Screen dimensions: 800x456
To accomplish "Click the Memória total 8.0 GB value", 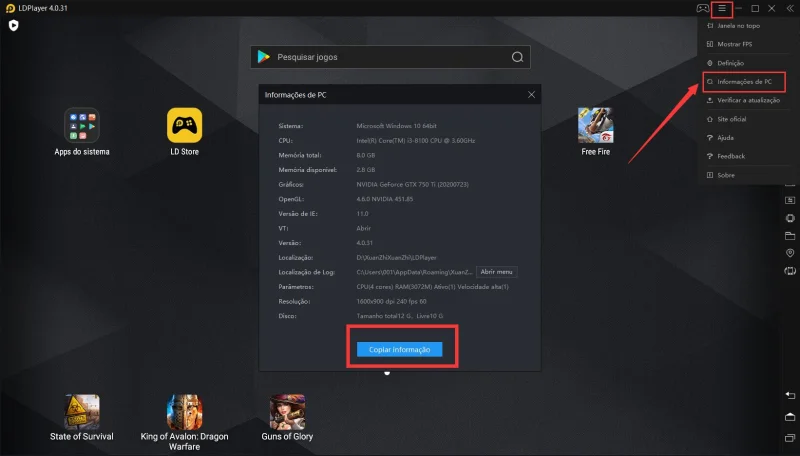I will [365, 155].
